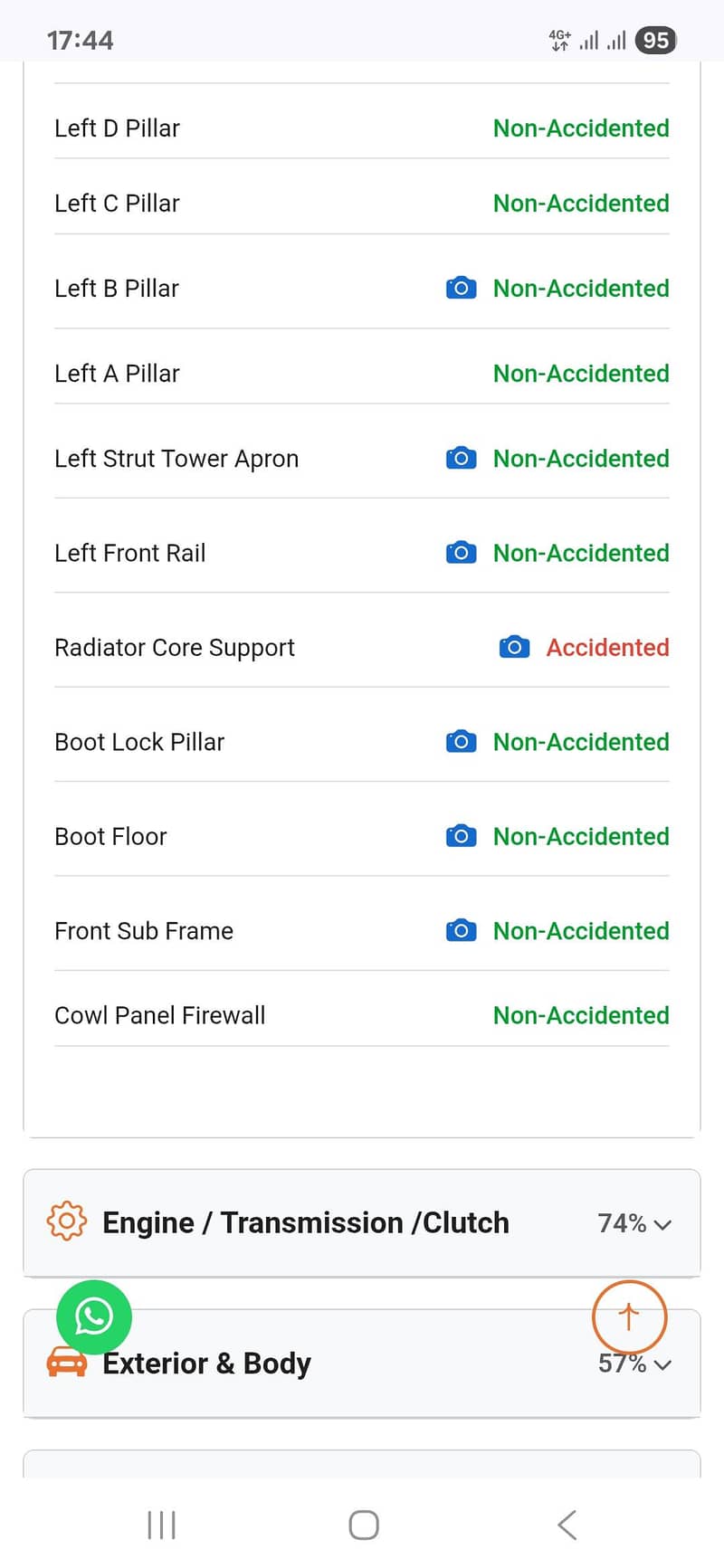Open Front Sub Frame camera photo
This screenshot has height=1568, width=724.
(x=461, y=931)
